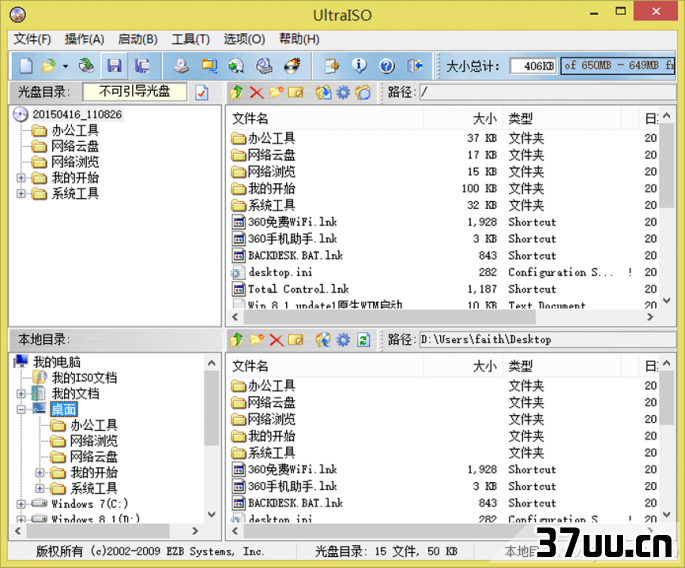Go up one level in disc directory
This screenshot has height=568, width=685.
click(x=237, y=92)
